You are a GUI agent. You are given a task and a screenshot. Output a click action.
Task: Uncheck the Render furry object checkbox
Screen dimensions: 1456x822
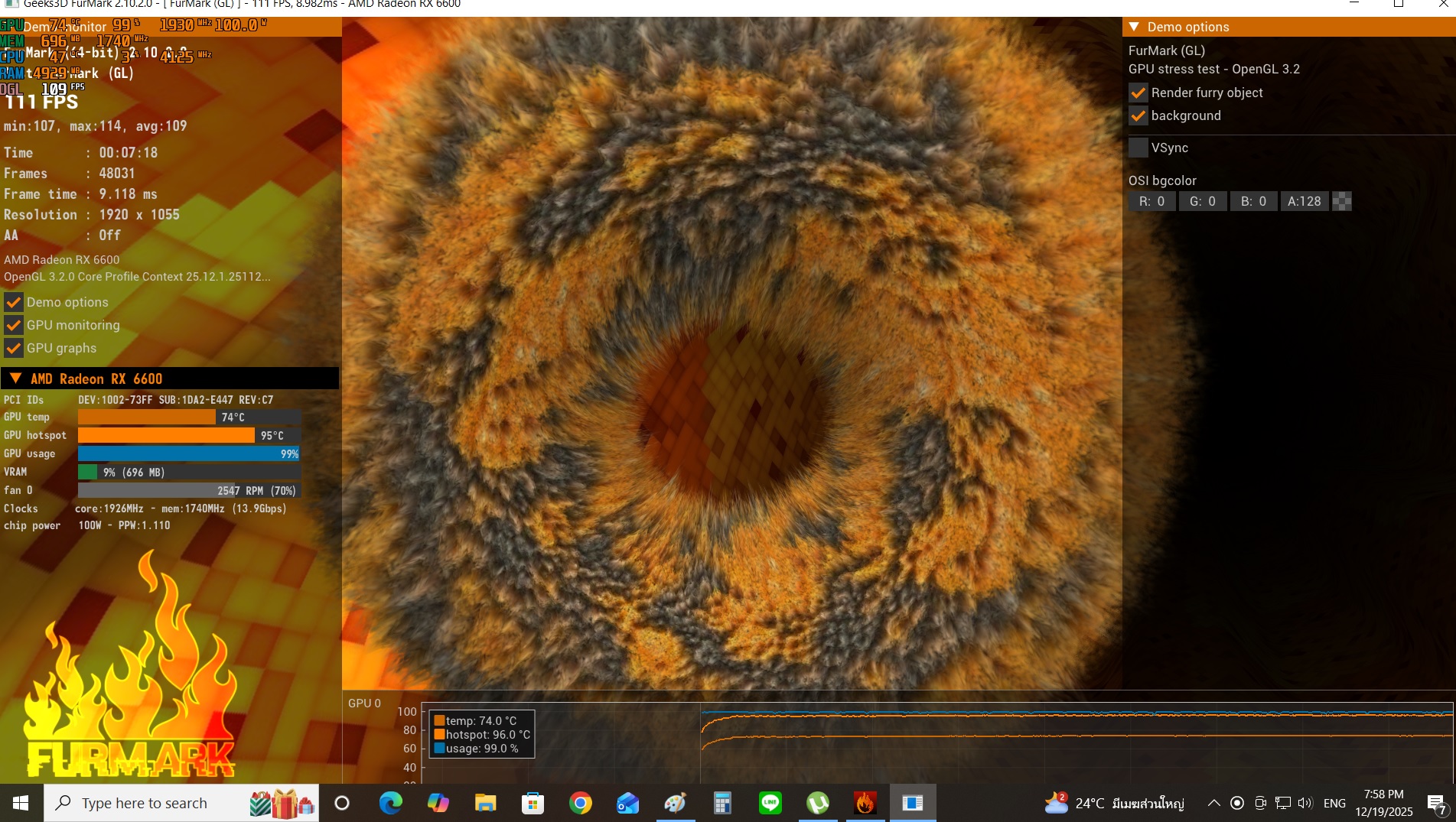pos(1138,93)
